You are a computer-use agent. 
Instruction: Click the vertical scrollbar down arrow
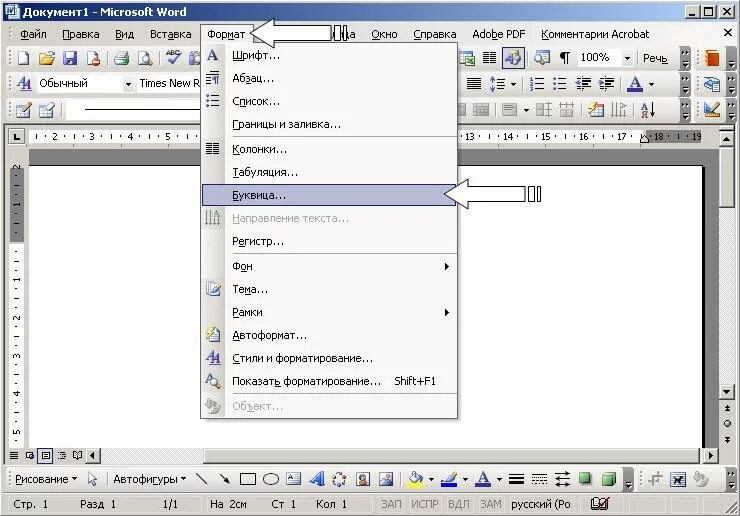point(727,392)
